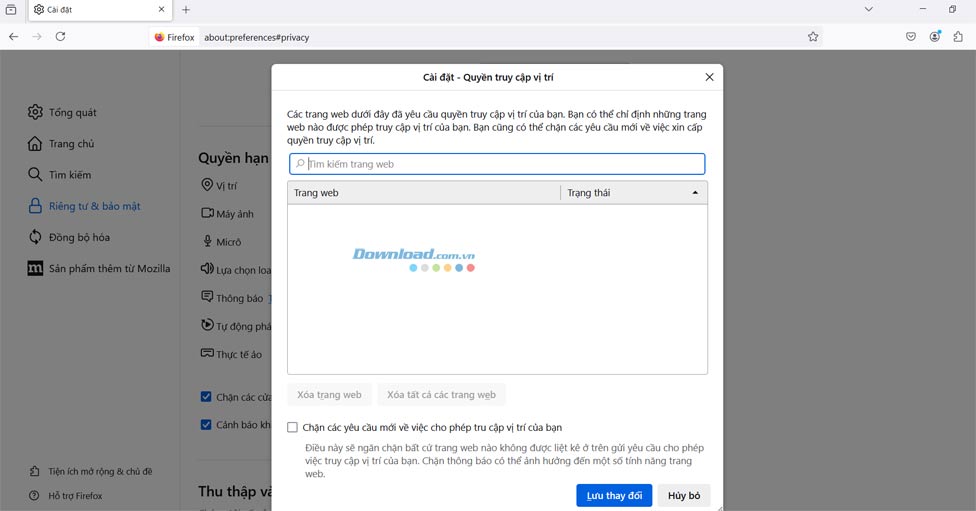
Task: Open the Firefox View icon at tab bar left
Action: 11,9
